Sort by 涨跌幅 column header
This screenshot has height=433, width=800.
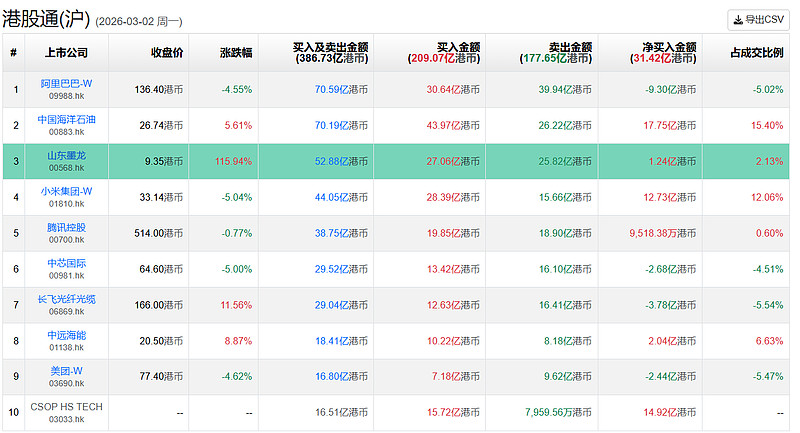(236, 52)
